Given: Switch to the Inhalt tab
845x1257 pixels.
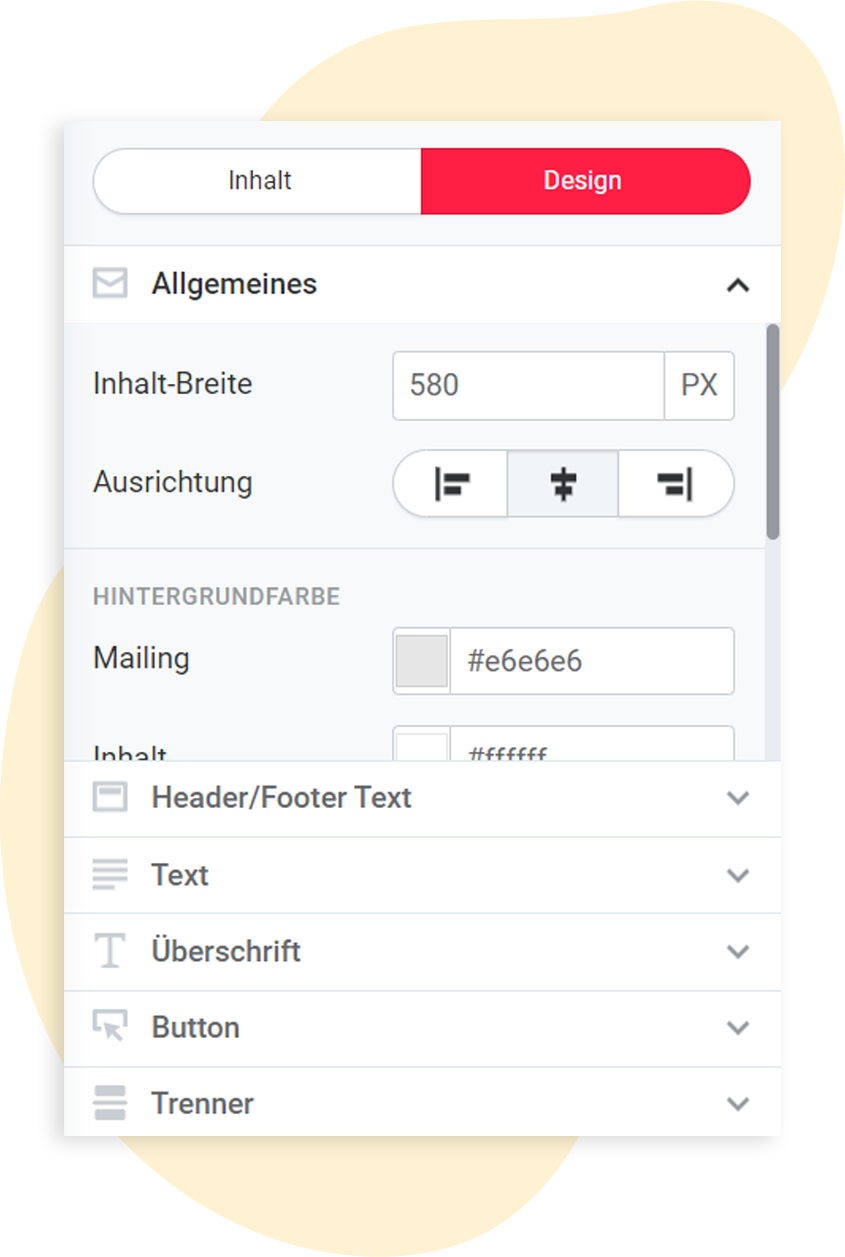Looking at the screenshot, I should tap(261, 180).
